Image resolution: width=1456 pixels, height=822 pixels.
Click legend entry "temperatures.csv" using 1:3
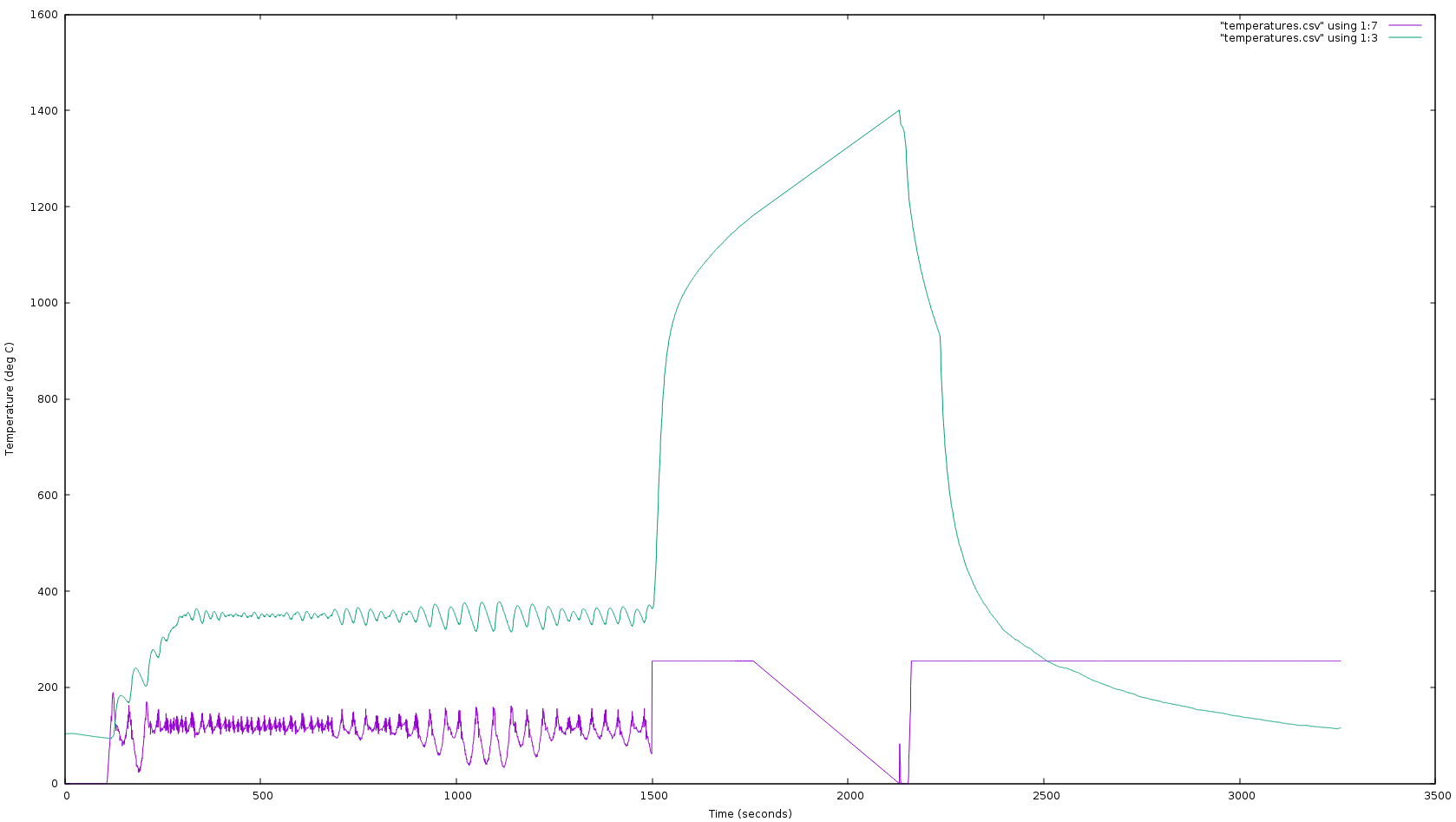coord(1298,38)
